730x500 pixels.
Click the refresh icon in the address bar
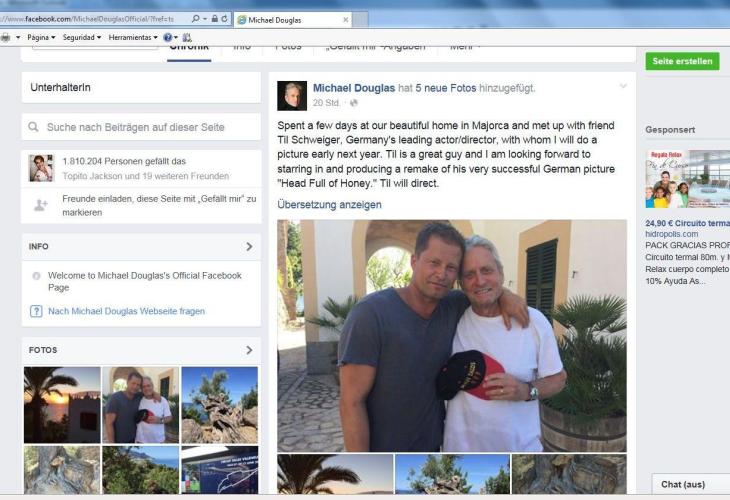coord(224,19)
